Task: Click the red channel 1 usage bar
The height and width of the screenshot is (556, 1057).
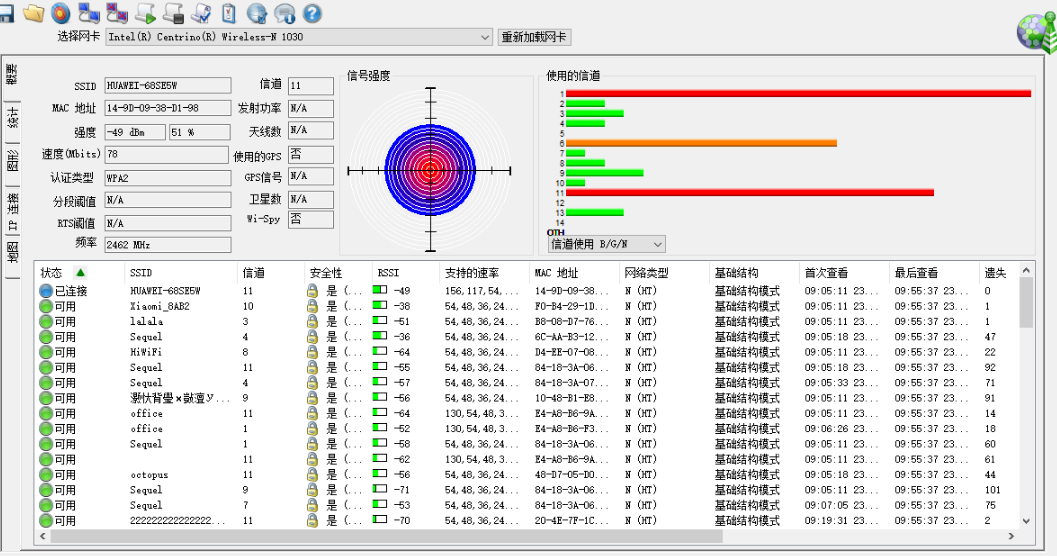Action: pos(798,94)
